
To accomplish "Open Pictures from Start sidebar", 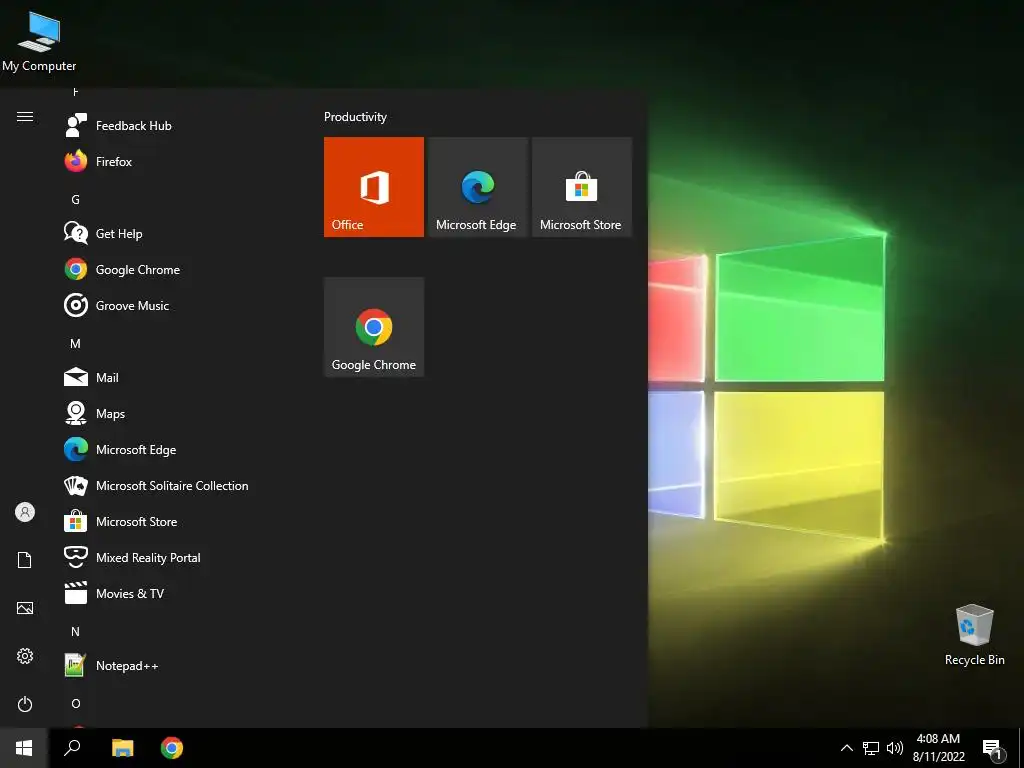I will tap(25, 608).
